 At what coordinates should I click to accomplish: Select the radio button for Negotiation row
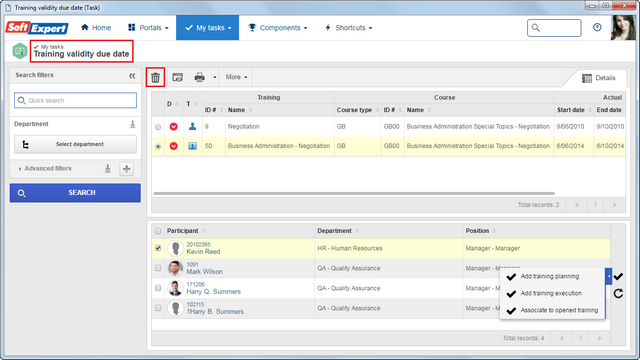tap(158, 127)
